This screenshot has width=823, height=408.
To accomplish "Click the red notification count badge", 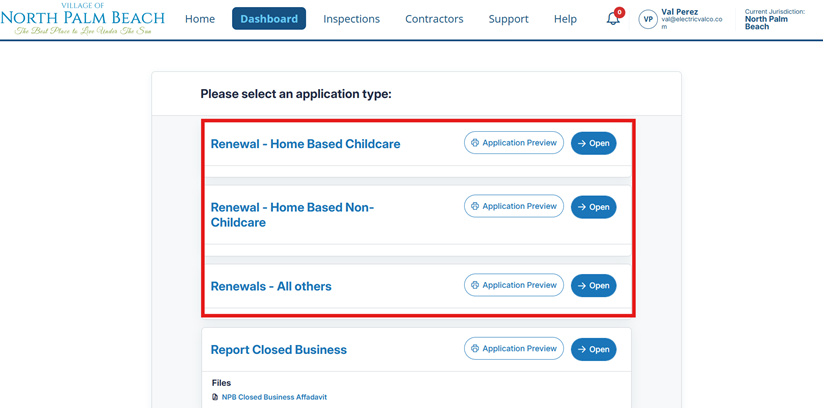I will [x=620, y=12].
